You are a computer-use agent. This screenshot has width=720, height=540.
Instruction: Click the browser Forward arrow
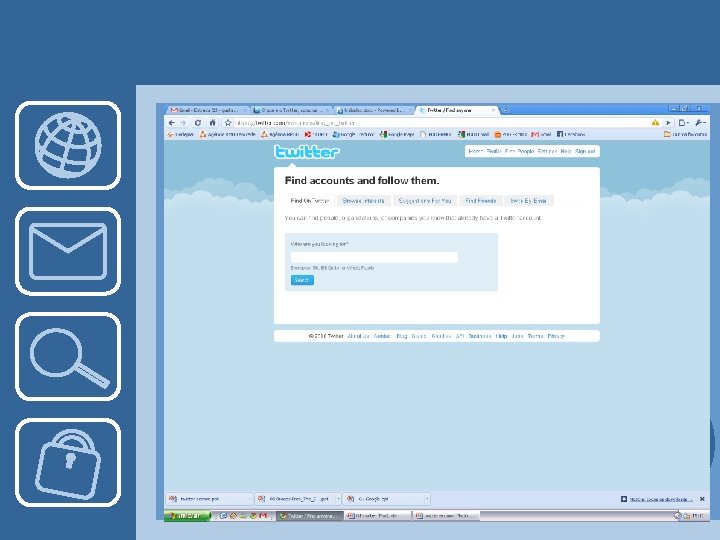183,123
